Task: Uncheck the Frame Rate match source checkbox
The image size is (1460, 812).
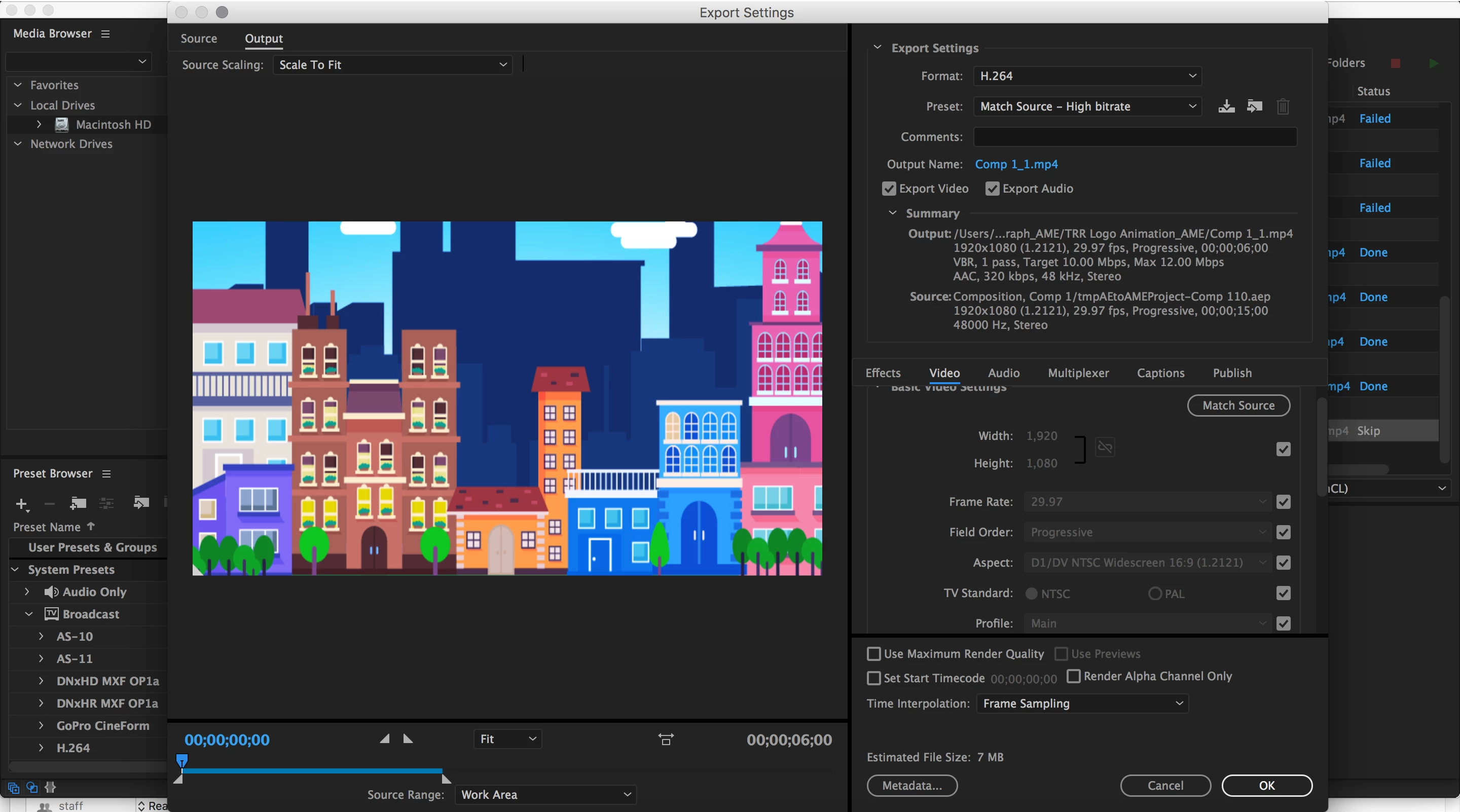Action: (1284, 502)
